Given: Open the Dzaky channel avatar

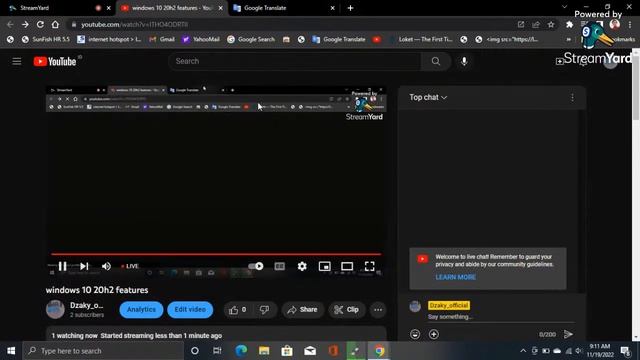Looking at the screenshot, I should [55, 309].
